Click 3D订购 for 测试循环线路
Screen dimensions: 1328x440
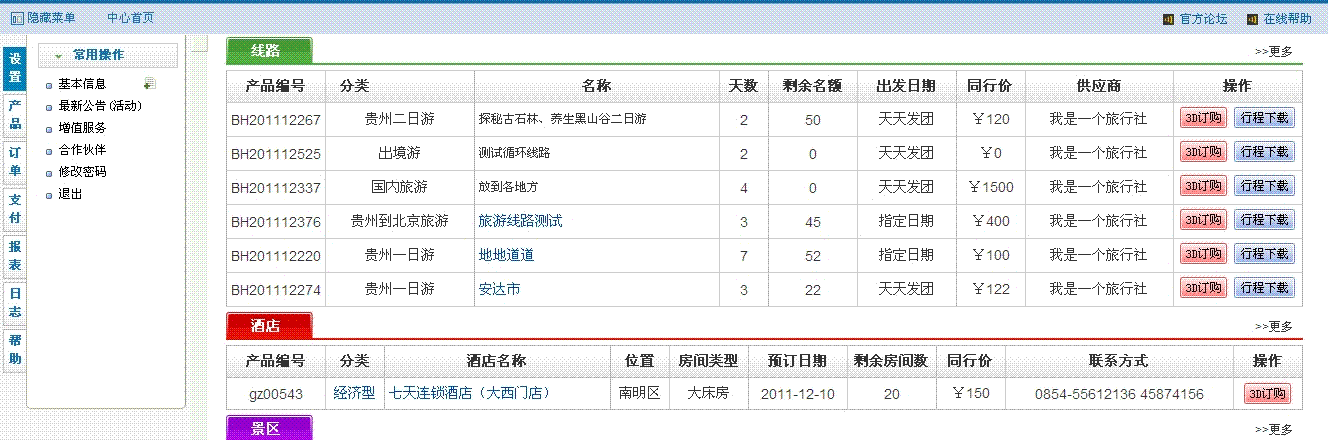1203,152
